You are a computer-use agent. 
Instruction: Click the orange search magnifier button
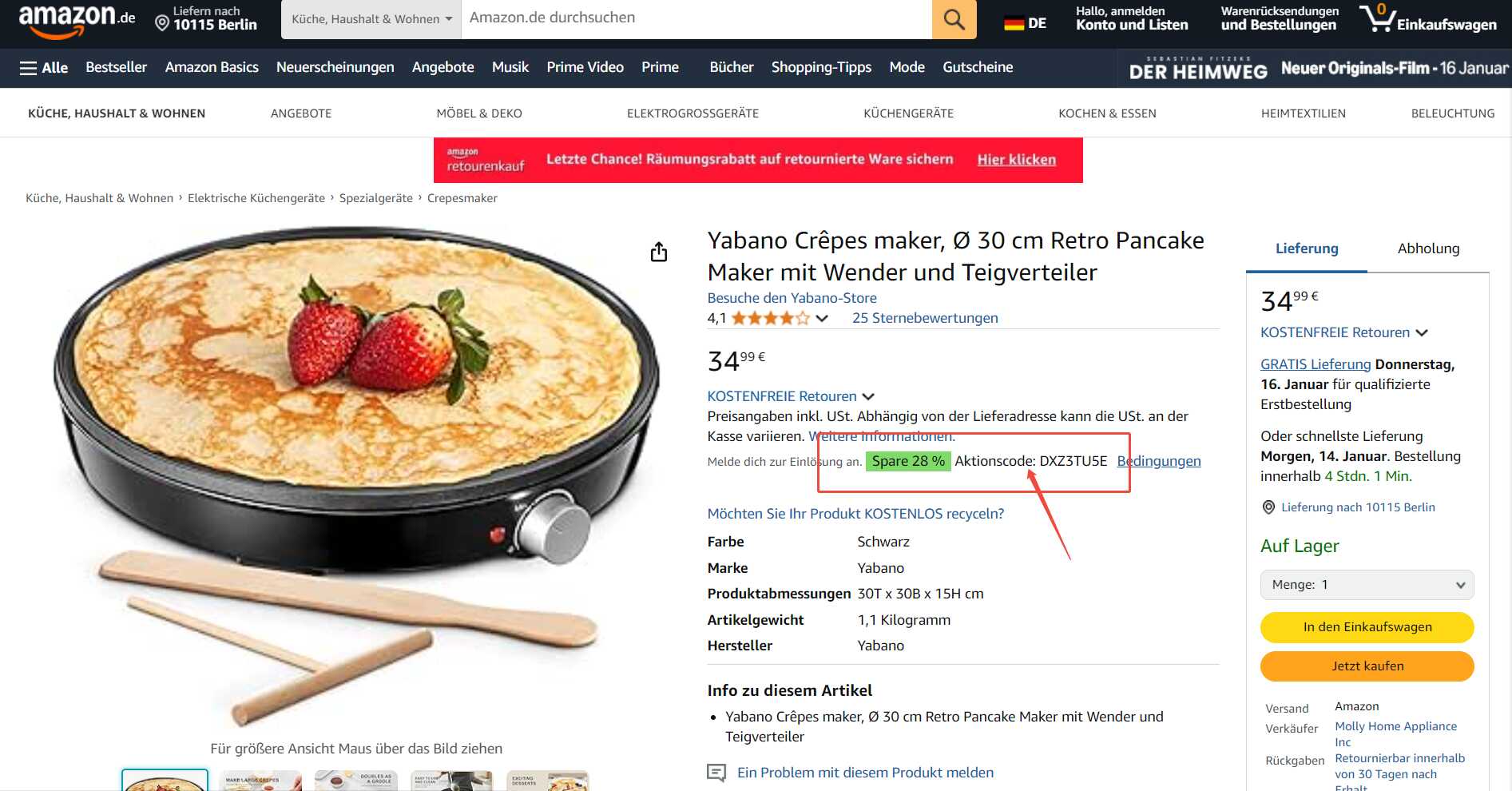[x=954, y=19]
